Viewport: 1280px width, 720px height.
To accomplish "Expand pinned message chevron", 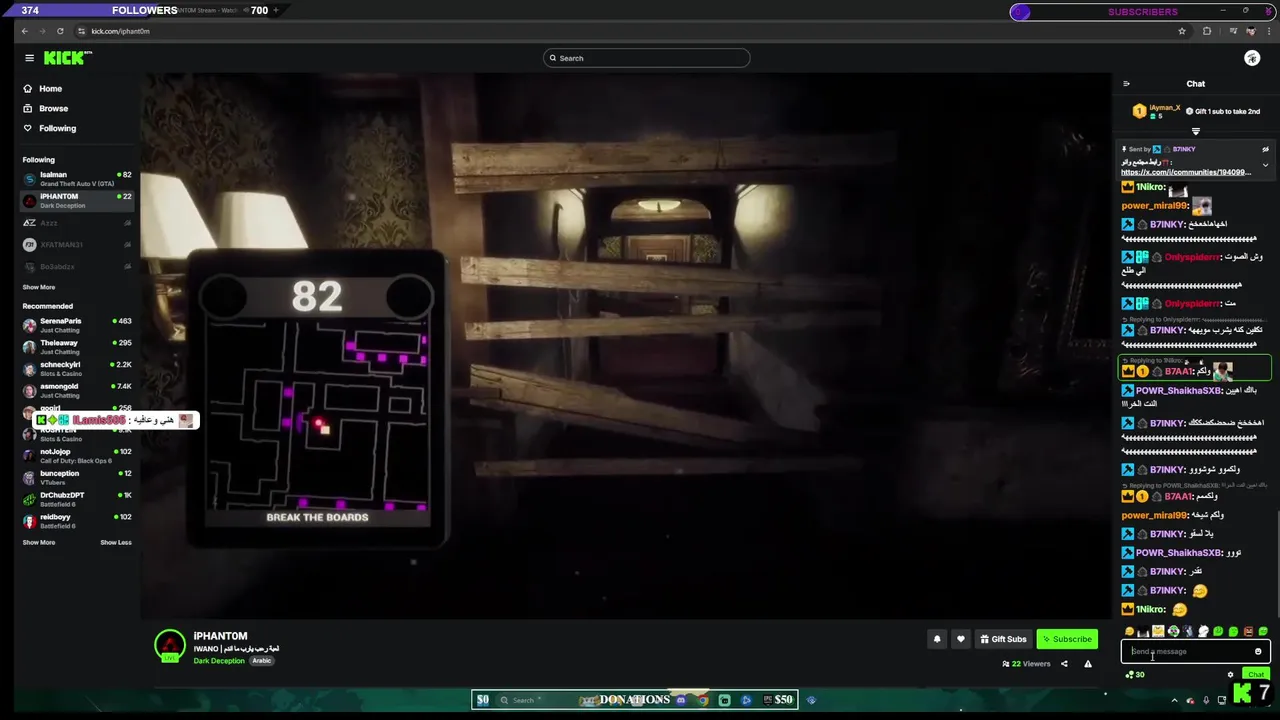I will pos(1265,165).
